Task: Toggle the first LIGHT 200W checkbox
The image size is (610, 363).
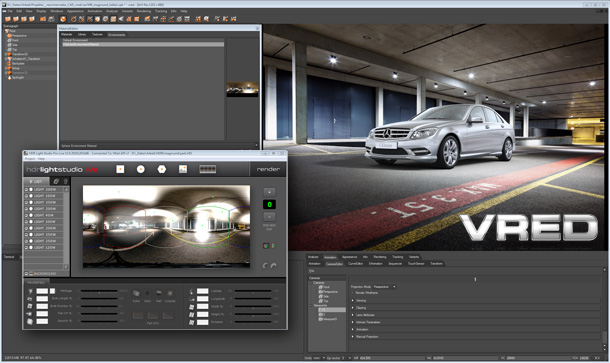Action: pos(26,189)
